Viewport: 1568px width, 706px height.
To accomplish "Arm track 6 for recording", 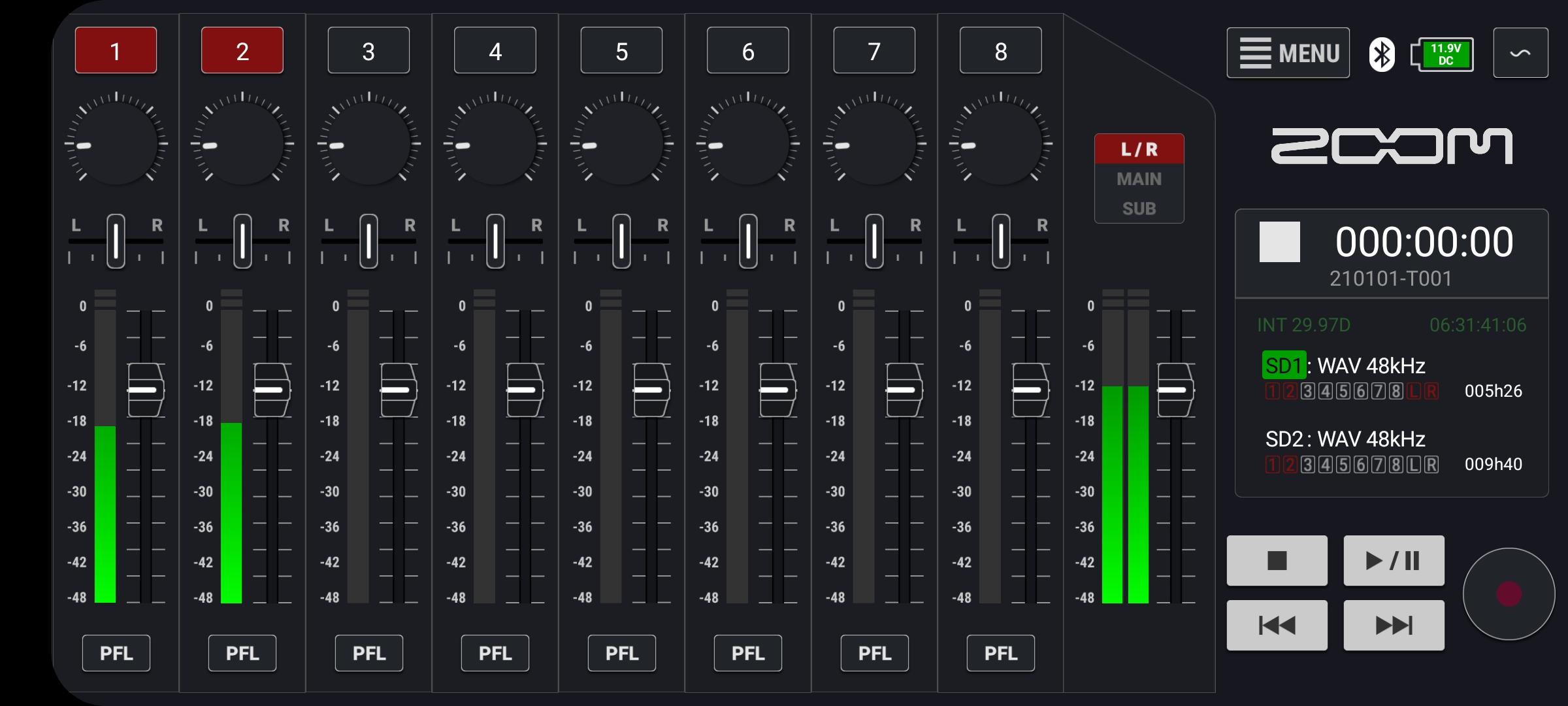I will pyautogui.click(x=748, y=50).
